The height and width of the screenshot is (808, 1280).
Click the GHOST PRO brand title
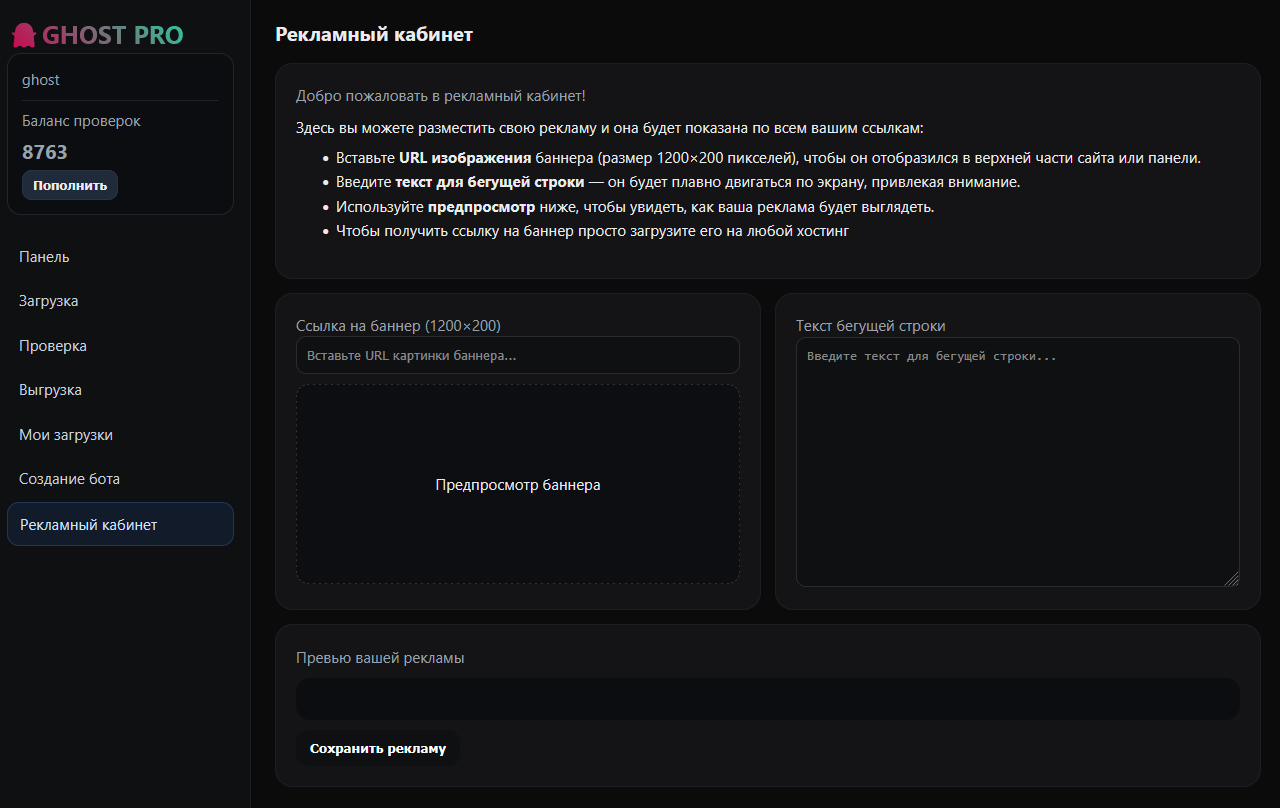(113, 36)
